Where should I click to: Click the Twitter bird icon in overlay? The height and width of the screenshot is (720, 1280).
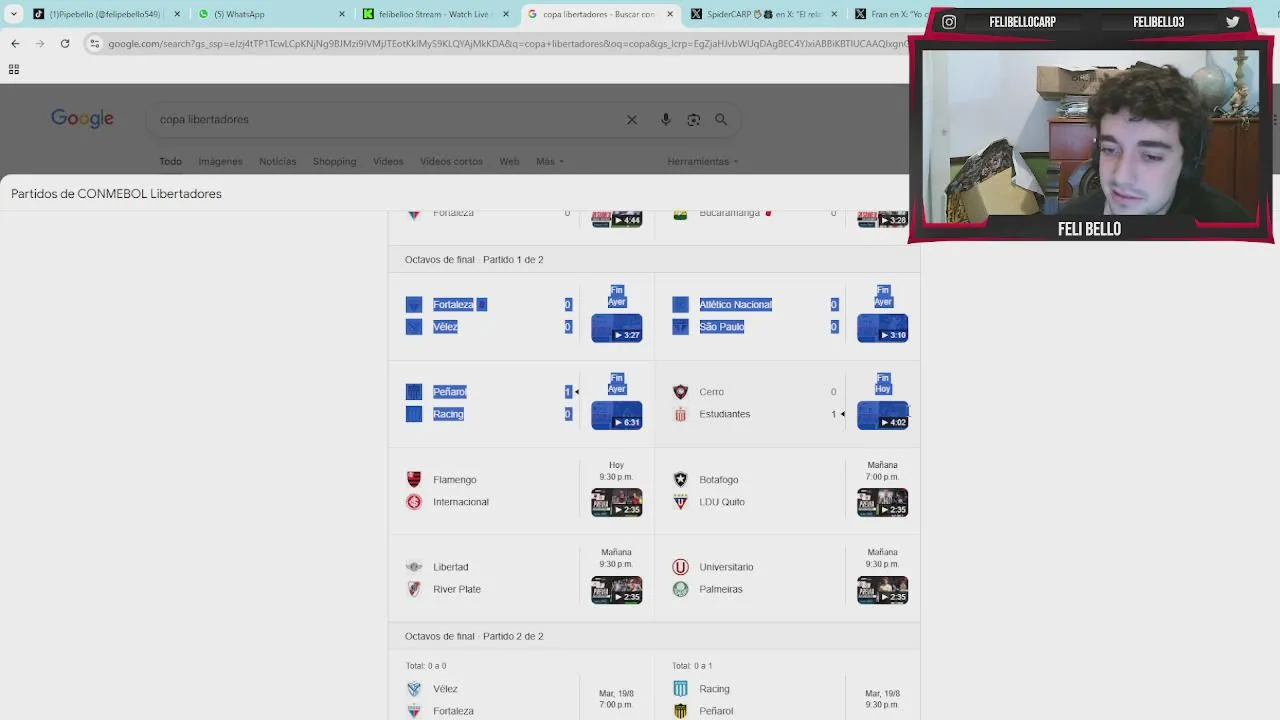pos(1232,21)
